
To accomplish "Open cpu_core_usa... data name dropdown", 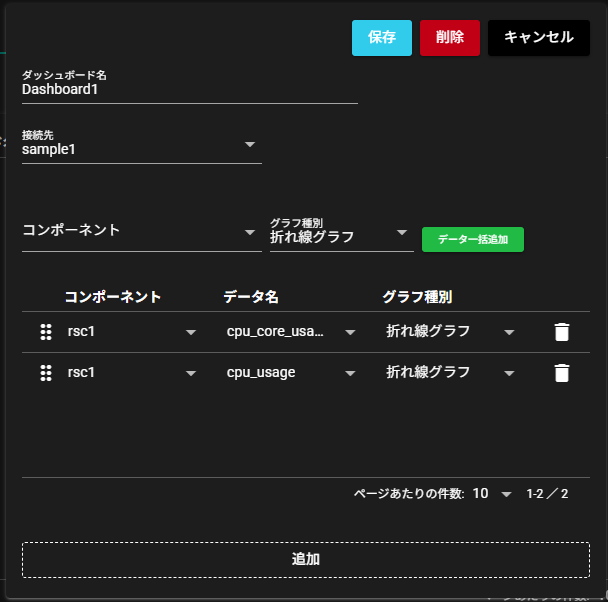I will (350, 333).
